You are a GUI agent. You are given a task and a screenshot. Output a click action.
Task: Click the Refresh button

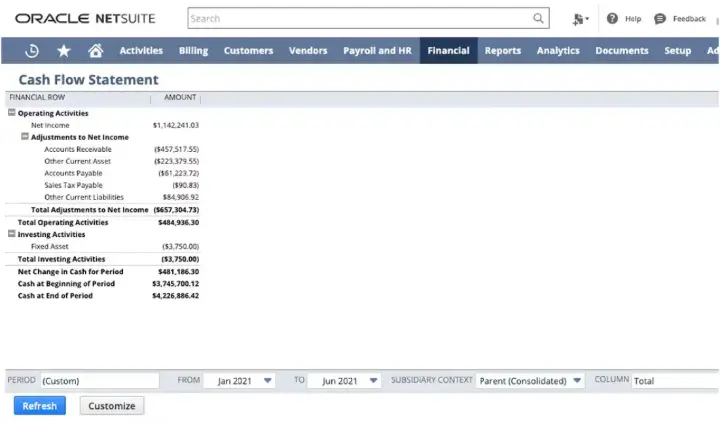[39, 406]
